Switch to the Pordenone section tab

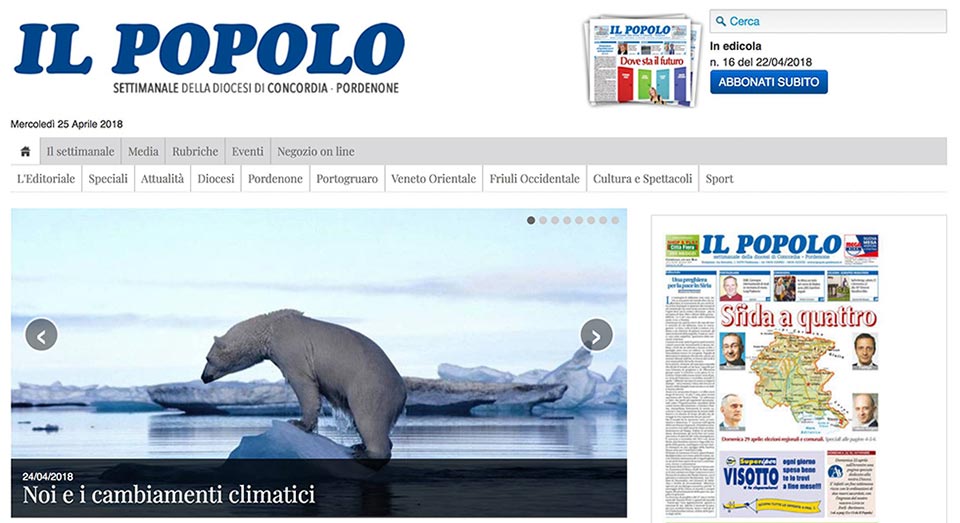275,179
